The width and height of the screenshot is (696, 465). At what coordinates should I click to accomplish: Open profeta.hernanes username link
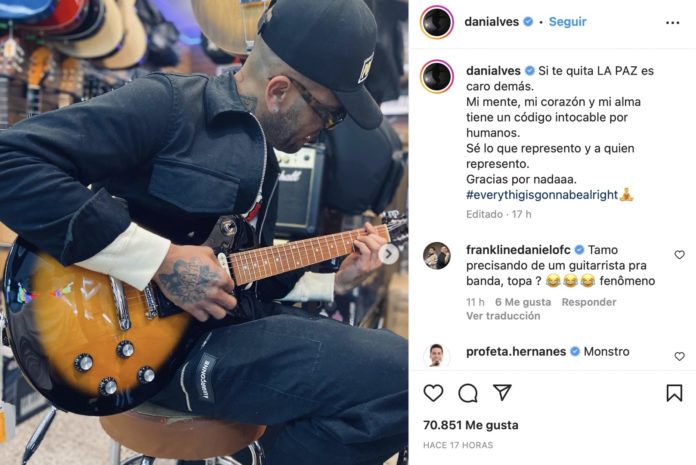pyautogui.click(x=516, y=351)
